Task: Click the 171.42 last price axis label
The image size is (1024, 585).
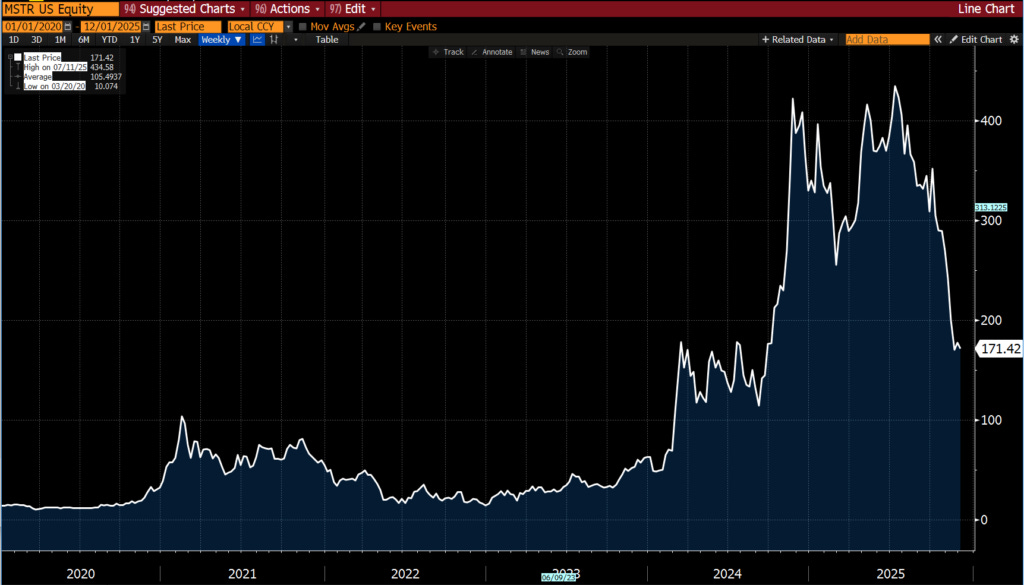Action: tap(1000, 349)
